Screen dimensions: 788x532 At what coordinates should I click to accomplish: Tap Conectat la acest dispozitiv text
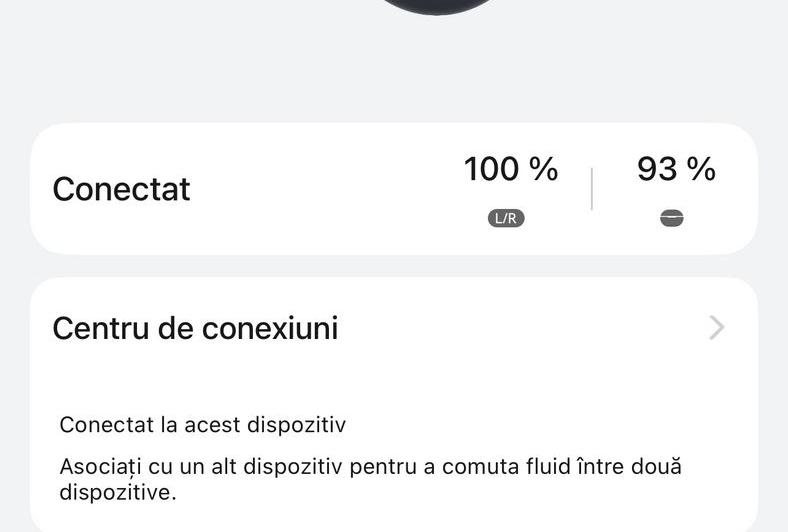click(x=202, y=424)
